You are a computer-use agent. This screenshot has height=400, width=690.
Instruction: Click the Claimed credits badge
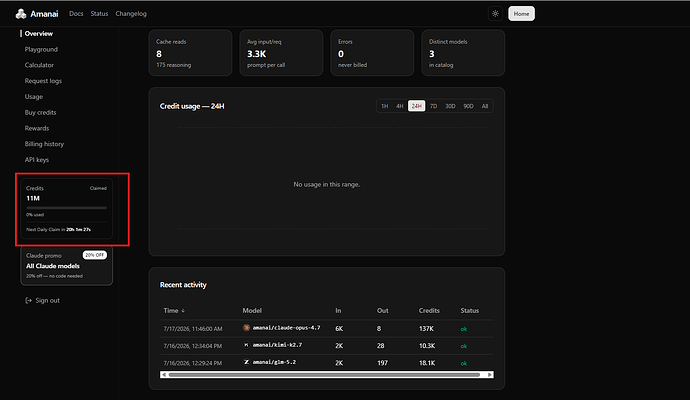[98, 188]
